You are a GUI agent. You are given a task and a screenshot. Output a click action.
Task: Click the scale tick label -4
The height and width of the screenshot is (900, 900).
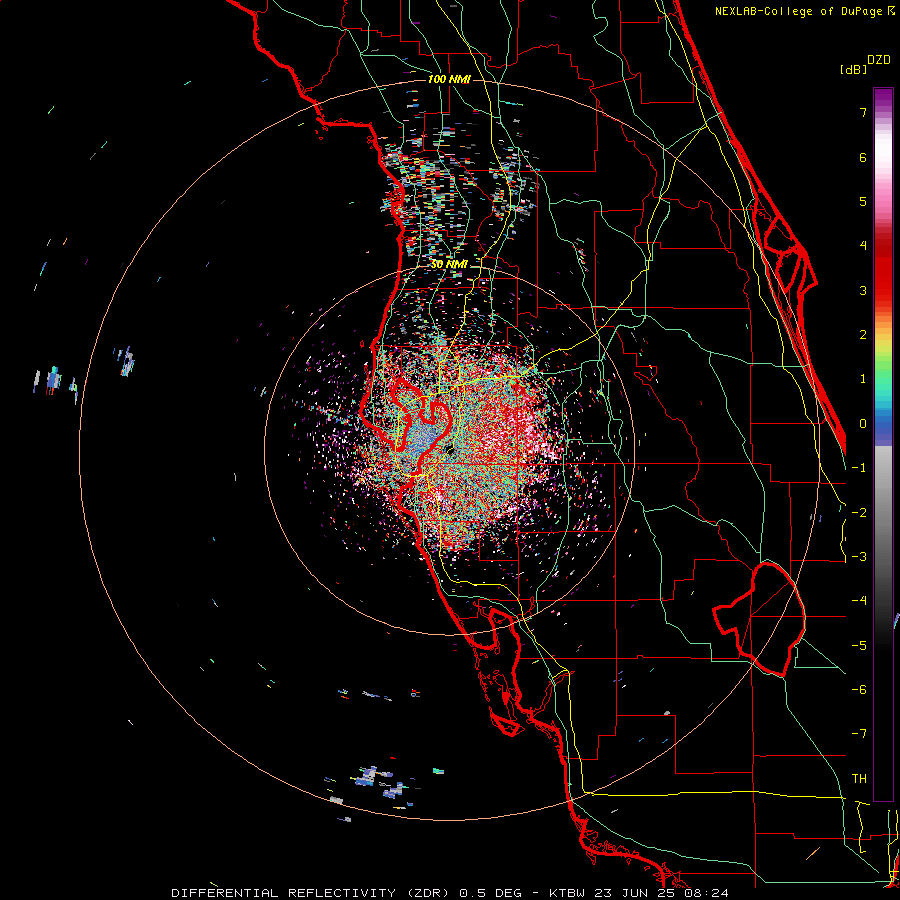click(x=859, y=601)
